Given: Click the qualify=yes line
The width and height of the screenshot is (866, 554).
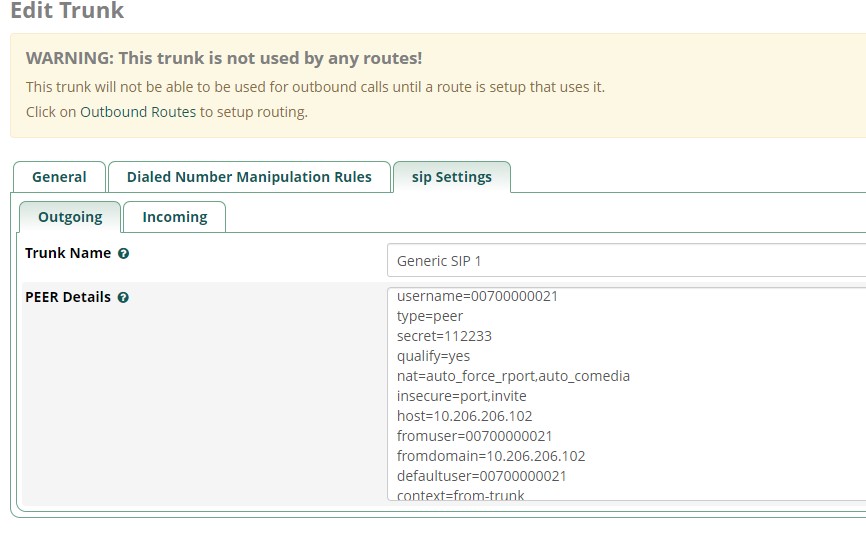Looking at the screenshot, I should tap(434, 356).
